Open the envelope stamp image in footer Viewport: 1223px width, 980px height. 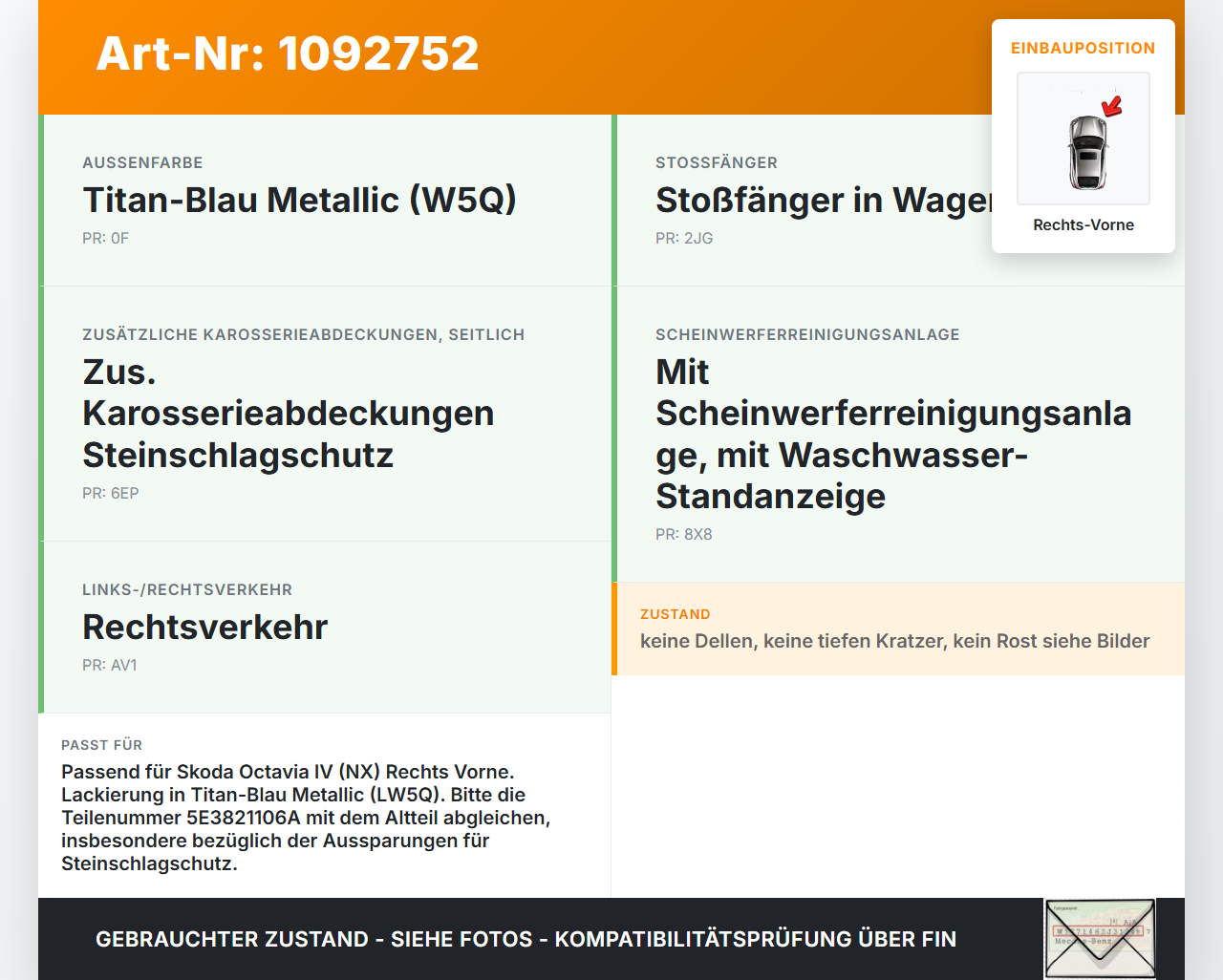1101,939
